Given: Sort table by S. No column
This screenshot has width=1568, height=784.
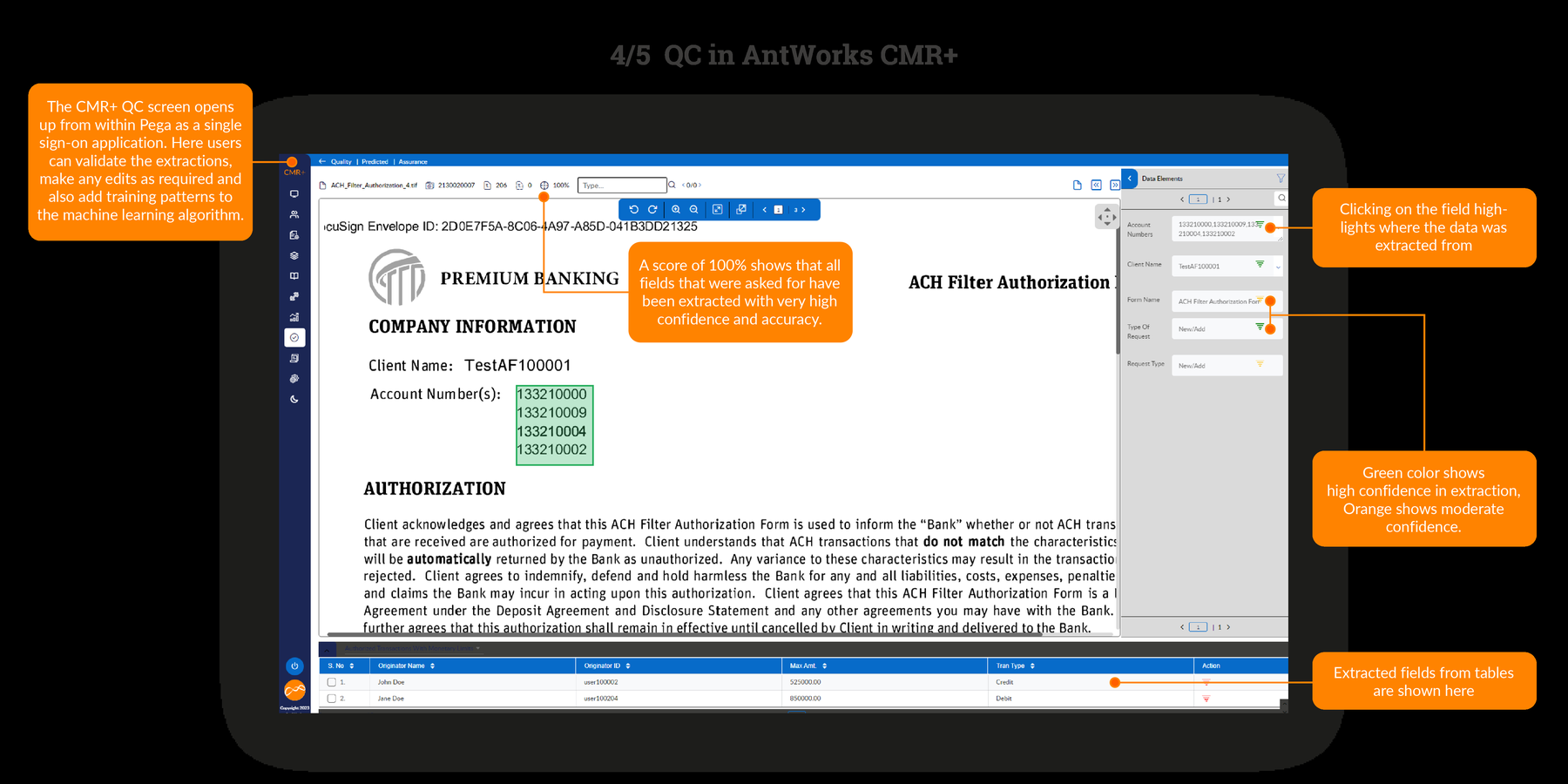Looking at the screenshot, I should (352, 666).
